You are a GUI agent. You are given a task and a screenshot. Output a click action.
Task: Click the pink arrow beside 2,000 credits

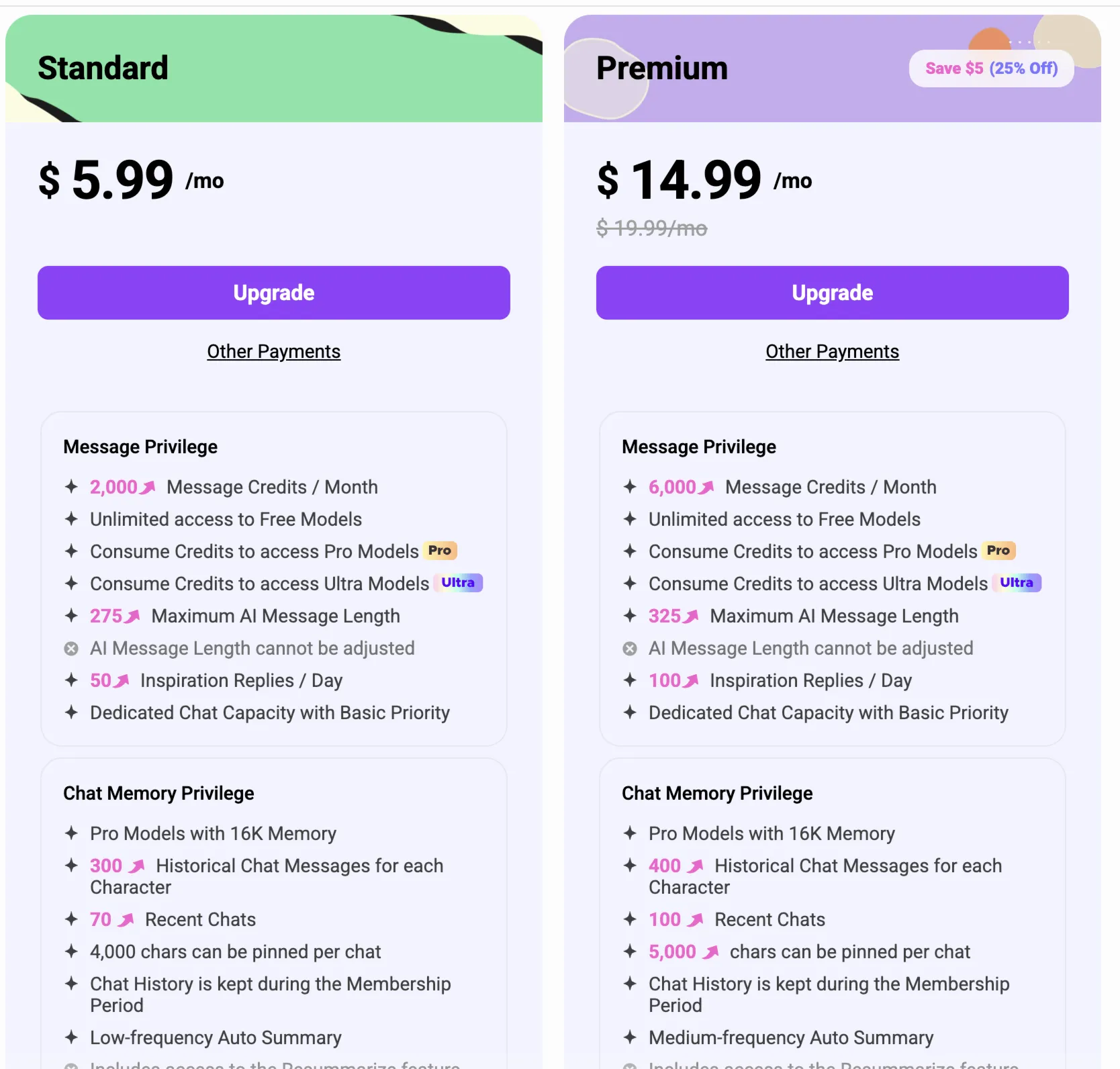148,487
